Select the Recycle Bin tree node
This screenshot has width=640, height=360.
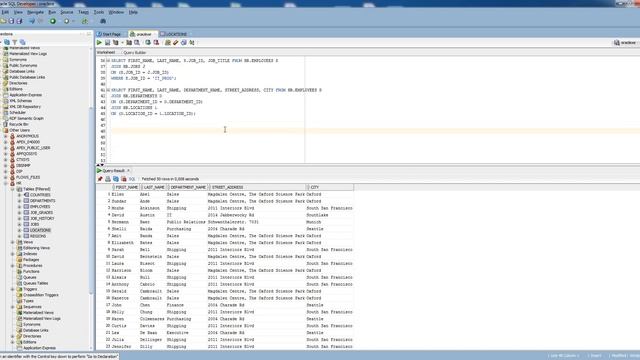19,124
